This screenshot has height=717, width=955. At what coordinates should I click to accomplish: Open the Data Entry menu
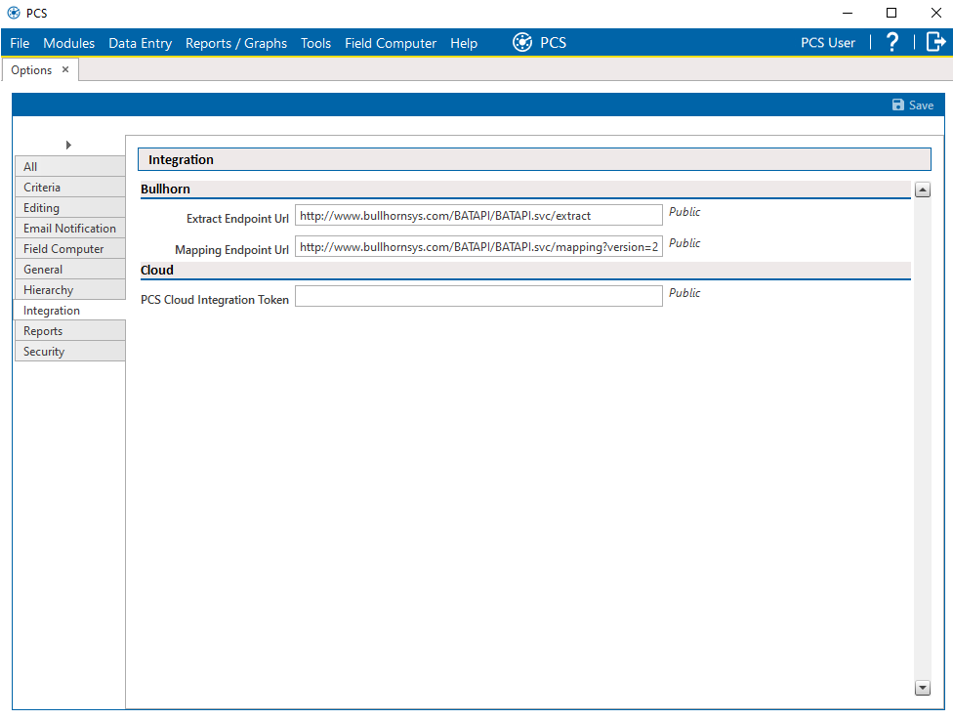140,43
